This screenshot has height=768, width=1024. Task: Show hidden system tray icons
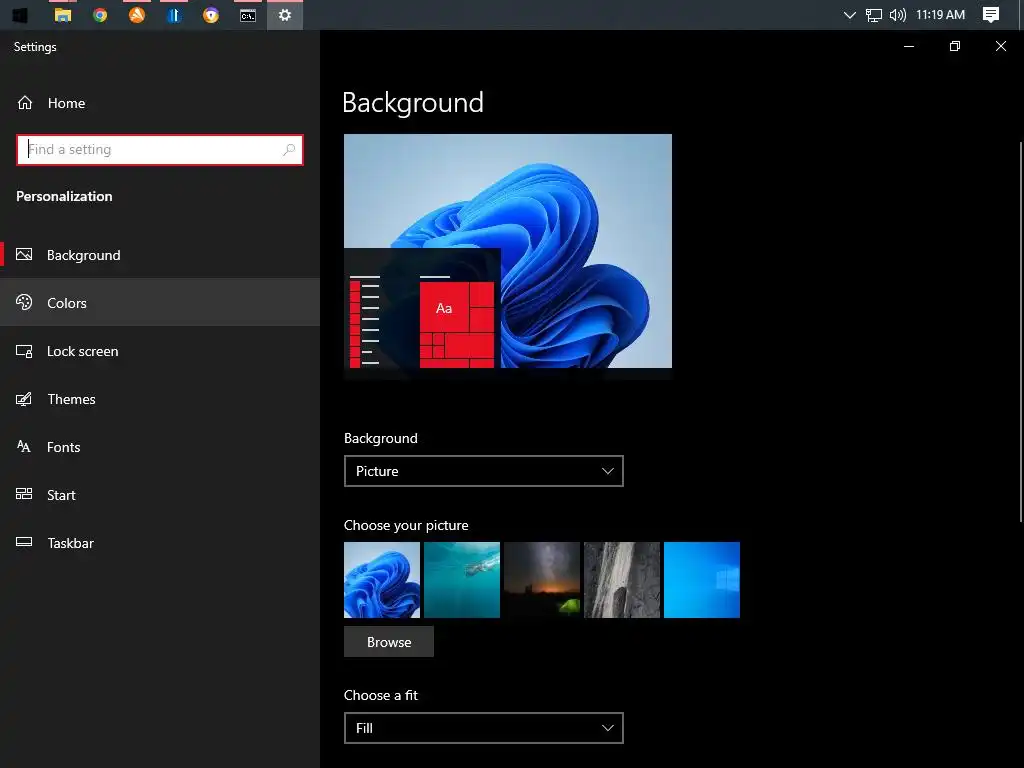(850, 15)
